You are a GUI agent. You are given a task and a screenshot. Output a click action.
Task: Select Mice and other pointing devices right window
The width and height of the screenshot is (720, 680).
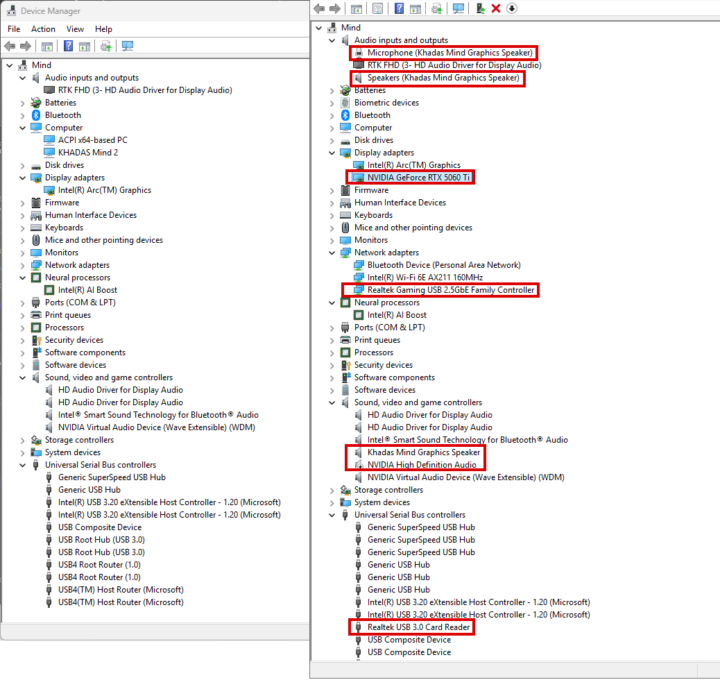point(413,227)
